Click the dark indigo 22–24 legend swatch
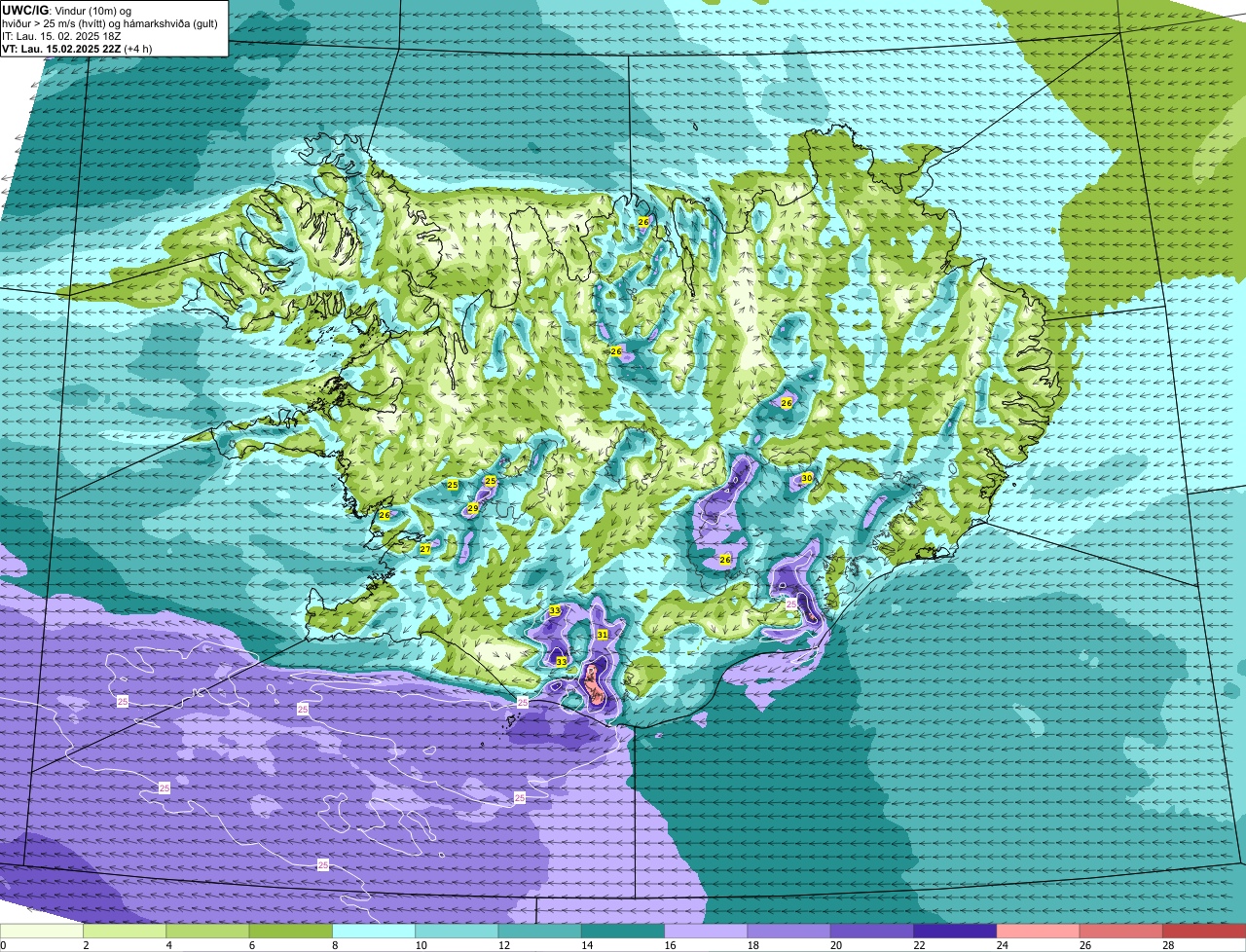Image resolution: width=1246 pixels, height=952 pixels. [x=955, y=931]
